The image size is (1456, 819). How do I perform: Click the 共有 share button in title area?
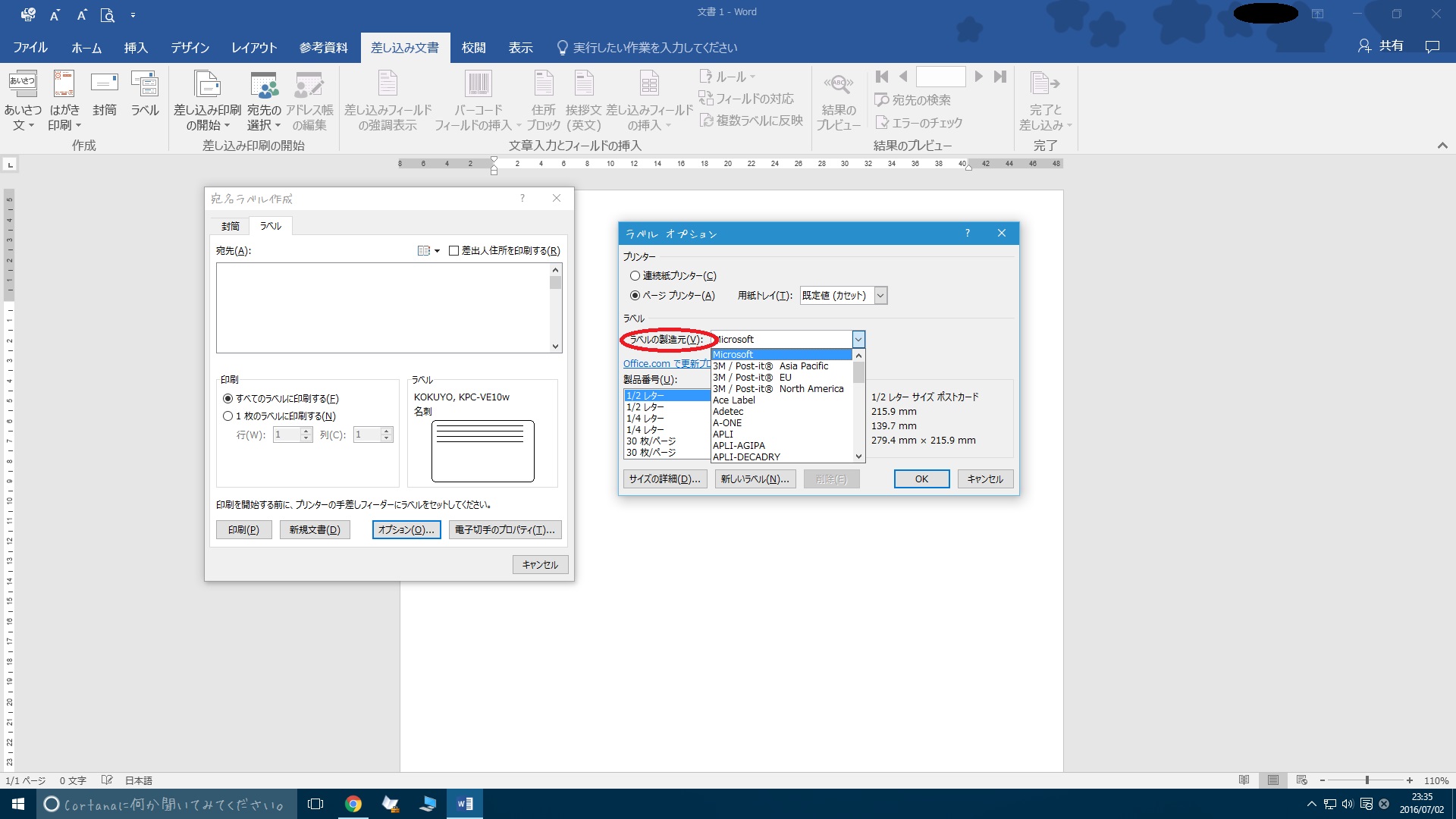tap(1381, 46)
